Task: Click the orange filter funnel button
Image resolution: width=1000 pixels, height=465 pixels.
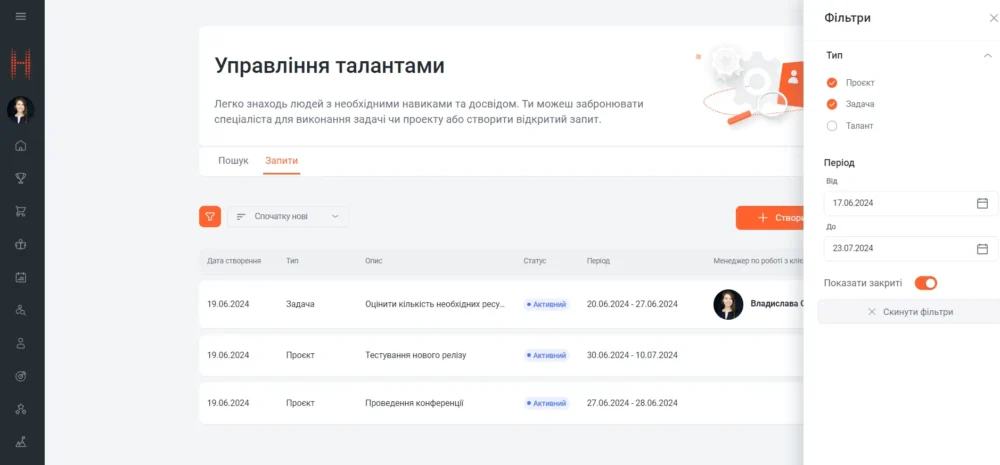Action: [x=210, y=216]
